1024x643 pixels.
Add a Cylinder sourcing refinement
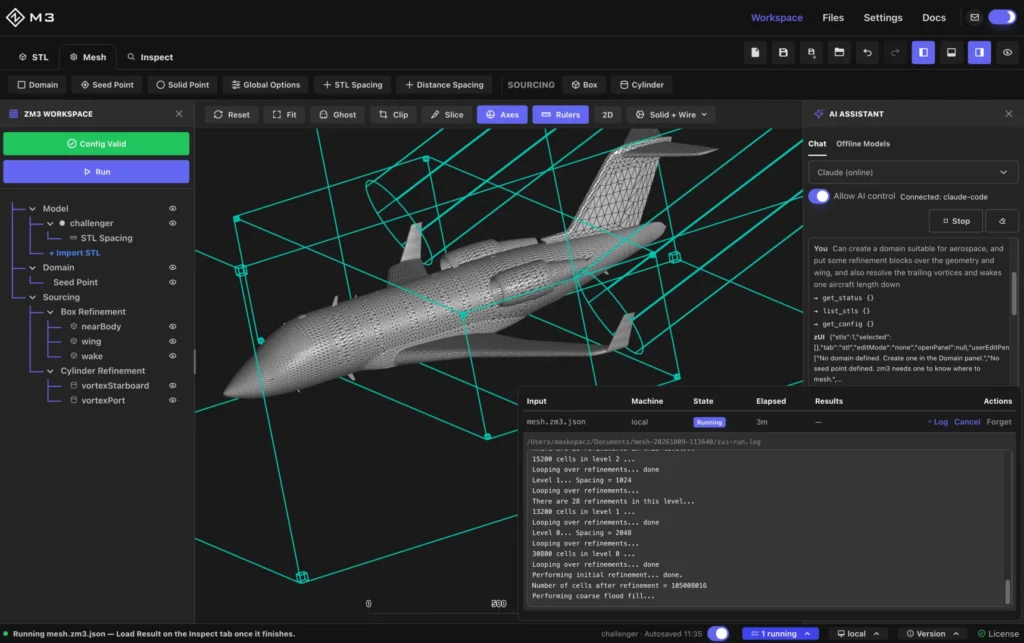(x=642, y=85)
